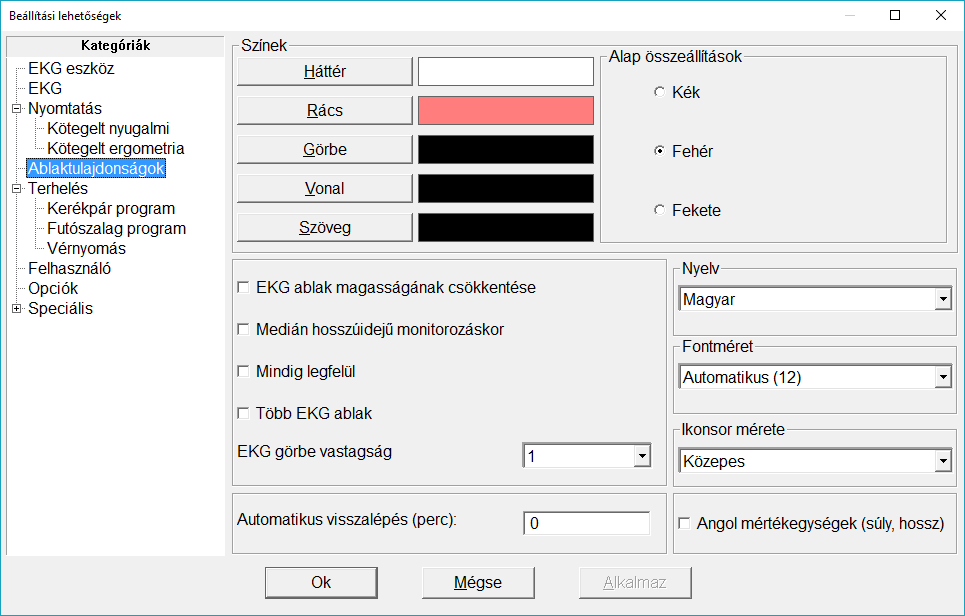This screenshot has width=965, height=616.
Task: Click the Automatikus visszalépés input field
Action: coord(587,523)
